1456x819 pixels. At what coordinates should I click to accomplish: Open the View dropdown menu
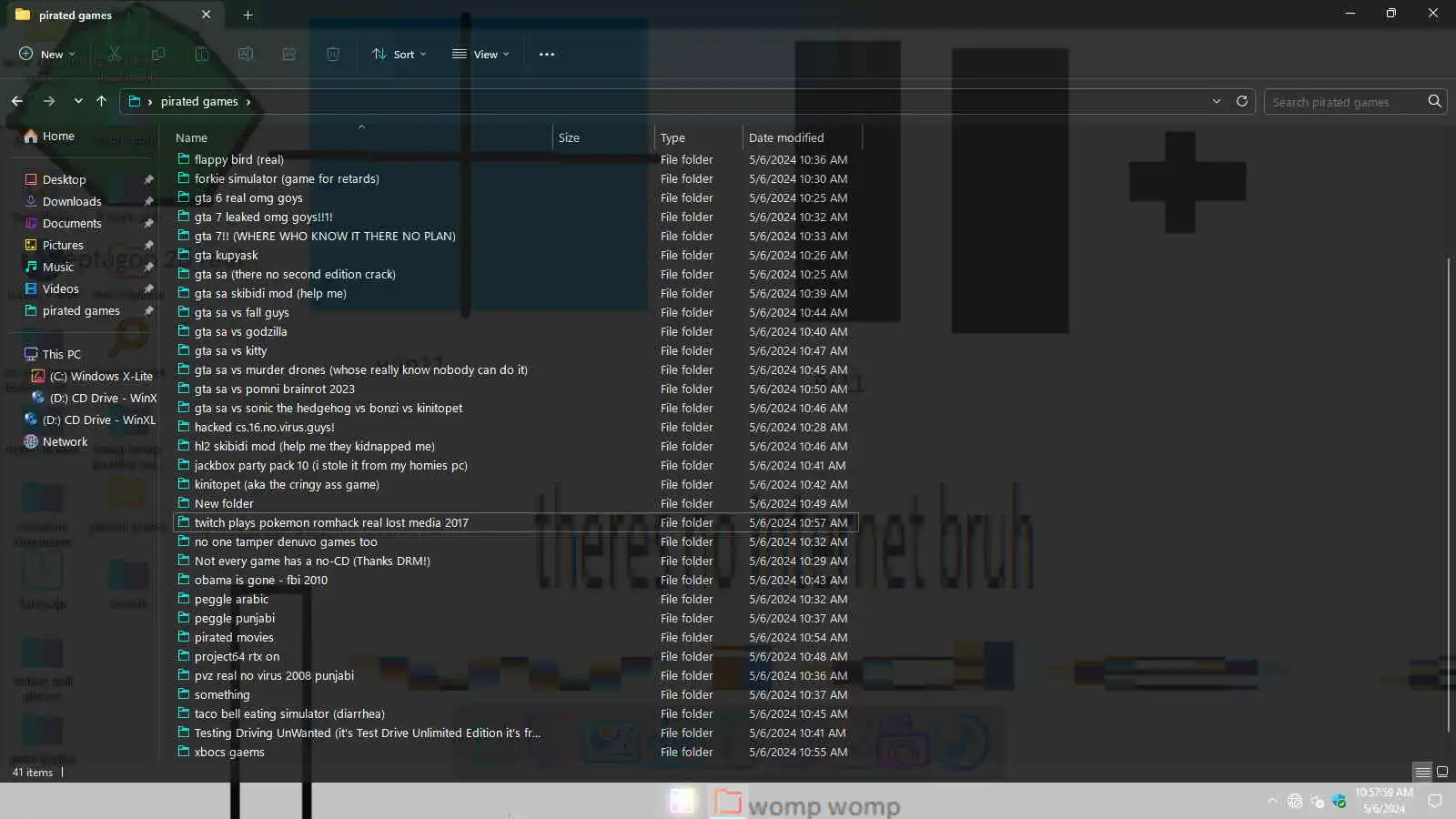click(x=480, y=55)
